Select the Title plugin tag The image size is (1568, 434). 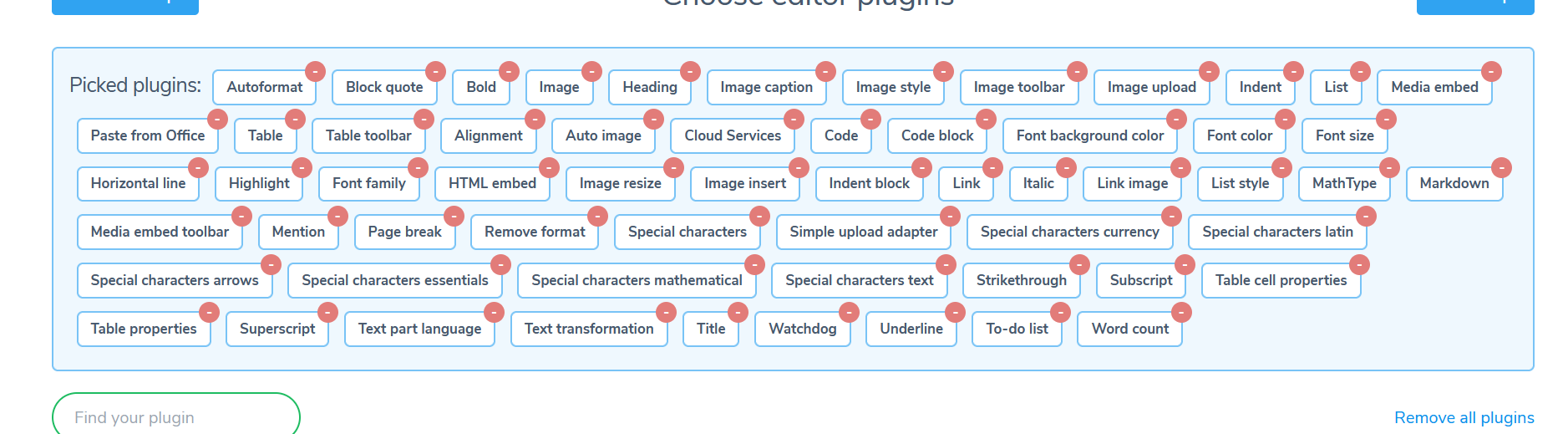[x=711, y=329]
